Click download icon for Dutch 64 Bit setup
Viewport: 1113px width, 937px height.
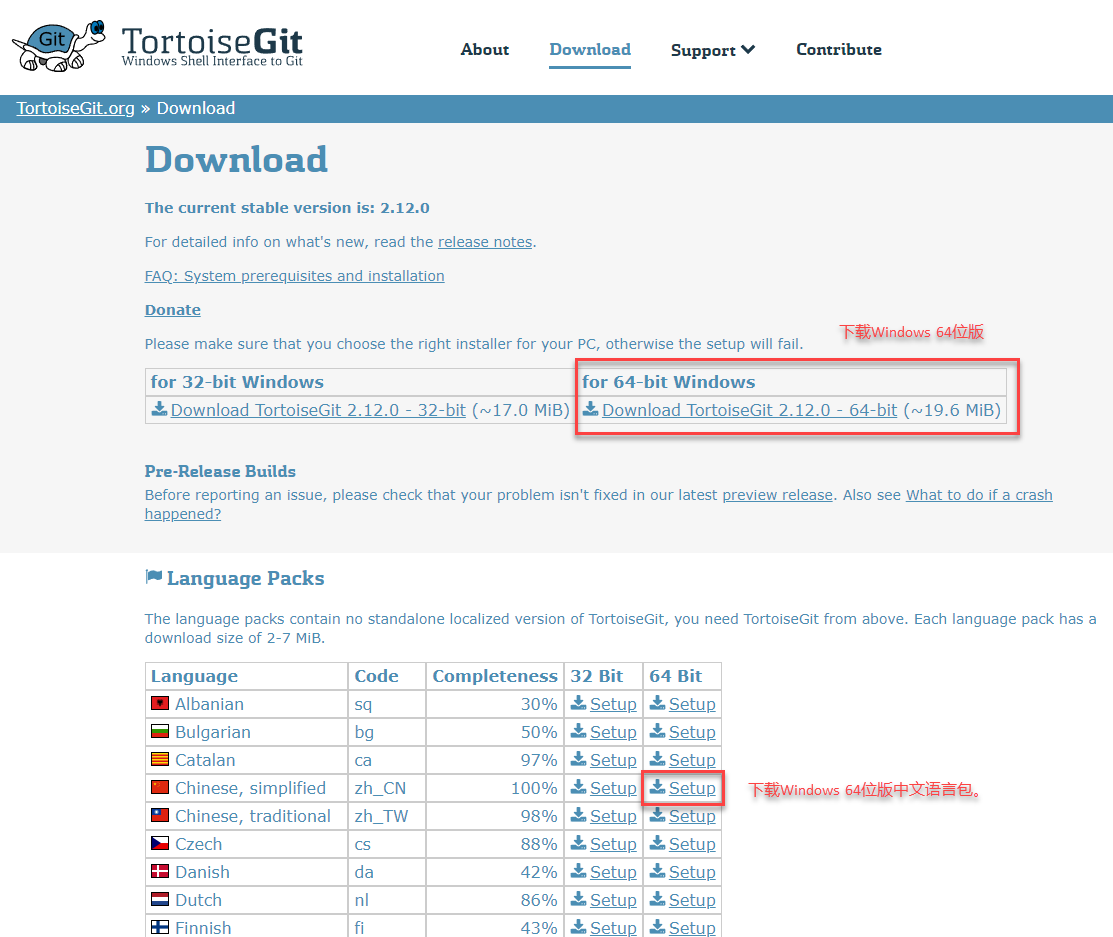pos(657,899)
